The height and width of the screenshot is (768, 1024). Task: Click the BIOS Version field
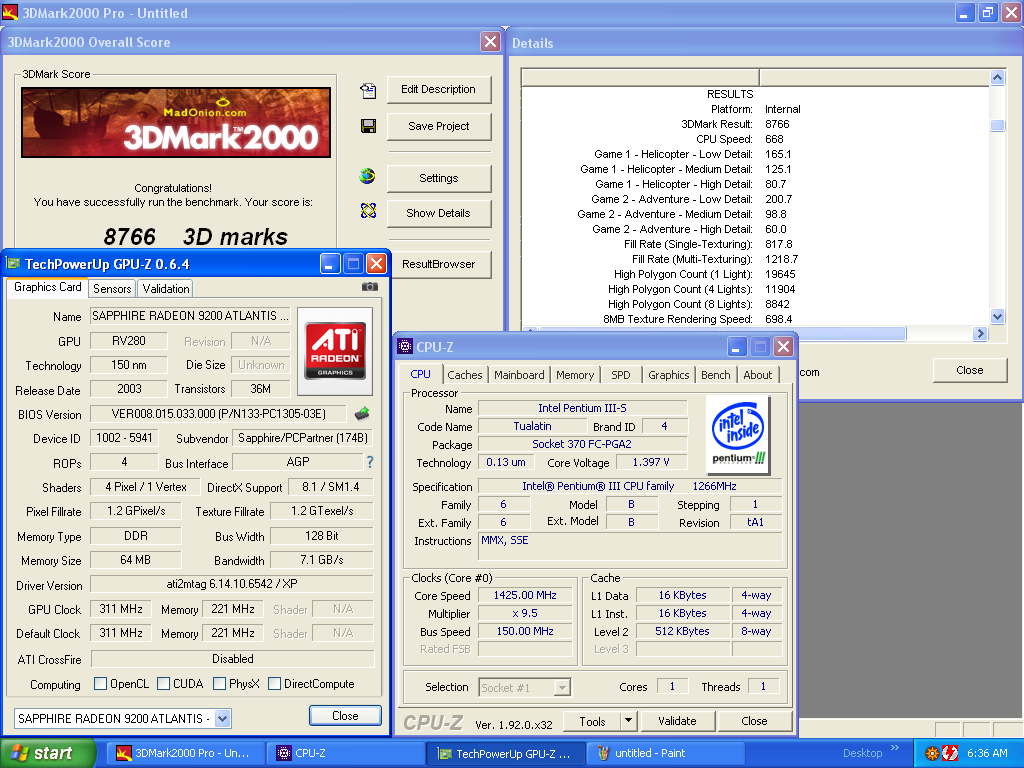tap(219, 414)
